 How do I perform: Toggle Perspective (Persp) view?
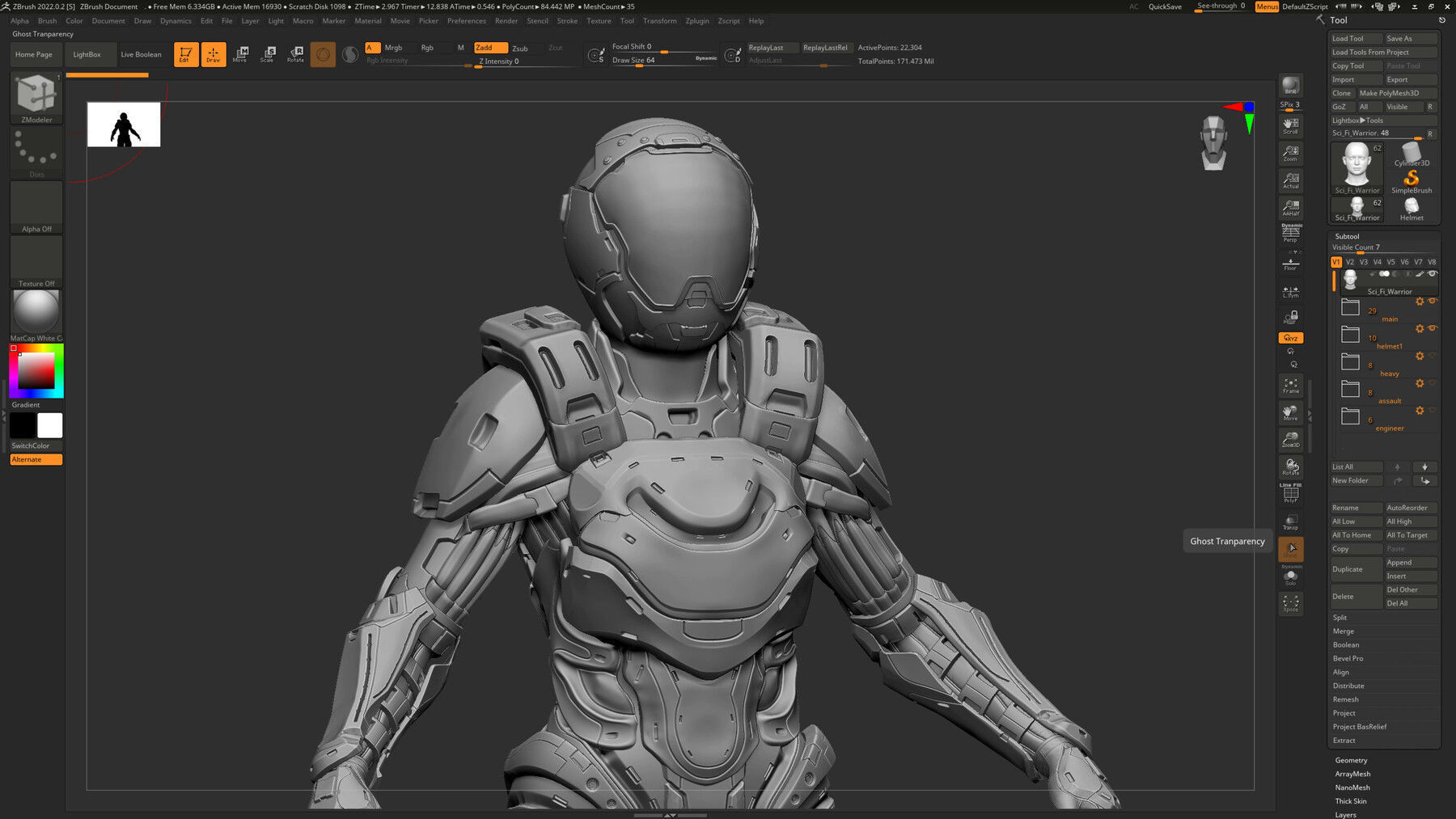click(x=1291, y=234)
